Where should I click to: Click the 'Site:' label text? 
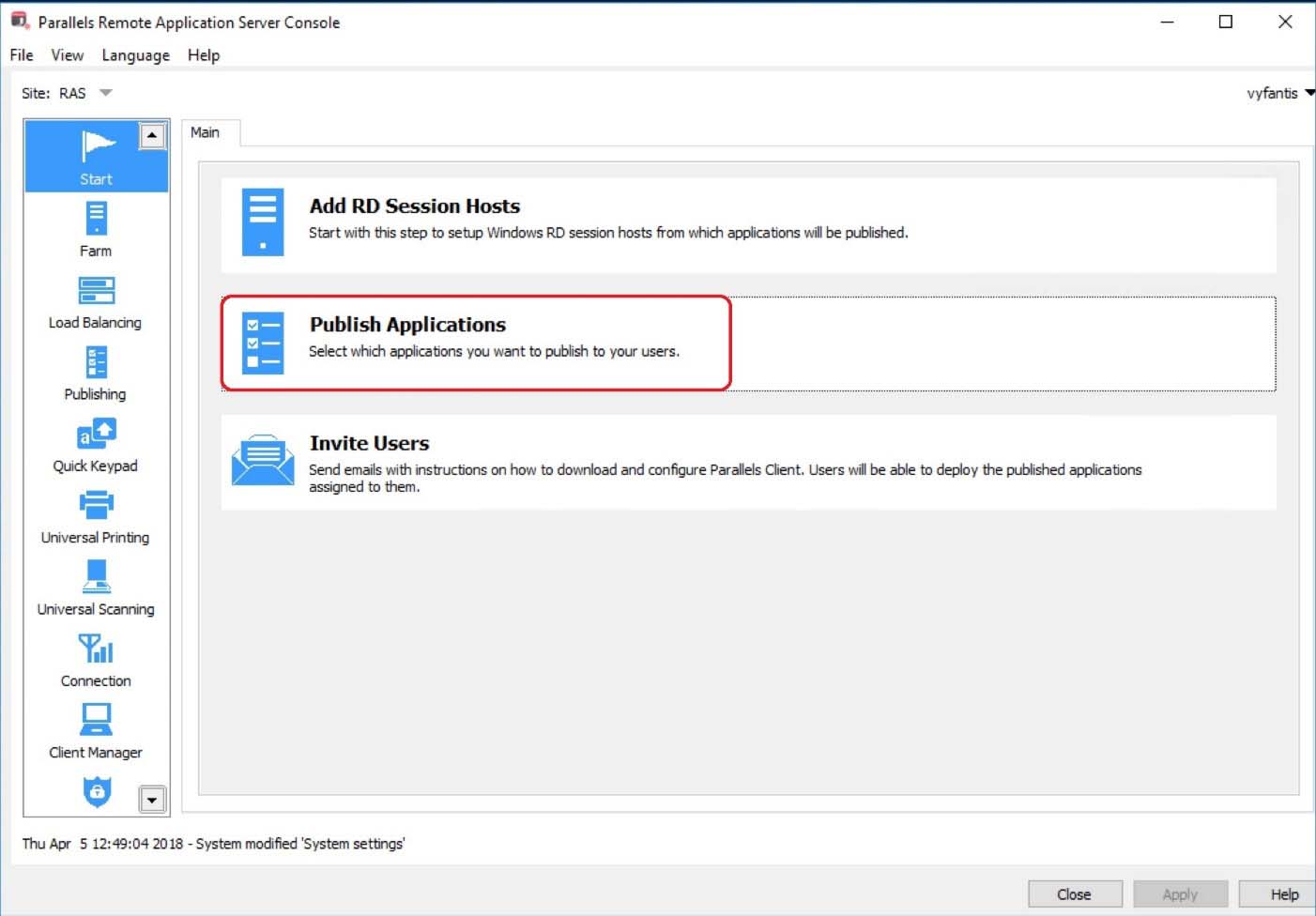point(36,93)
